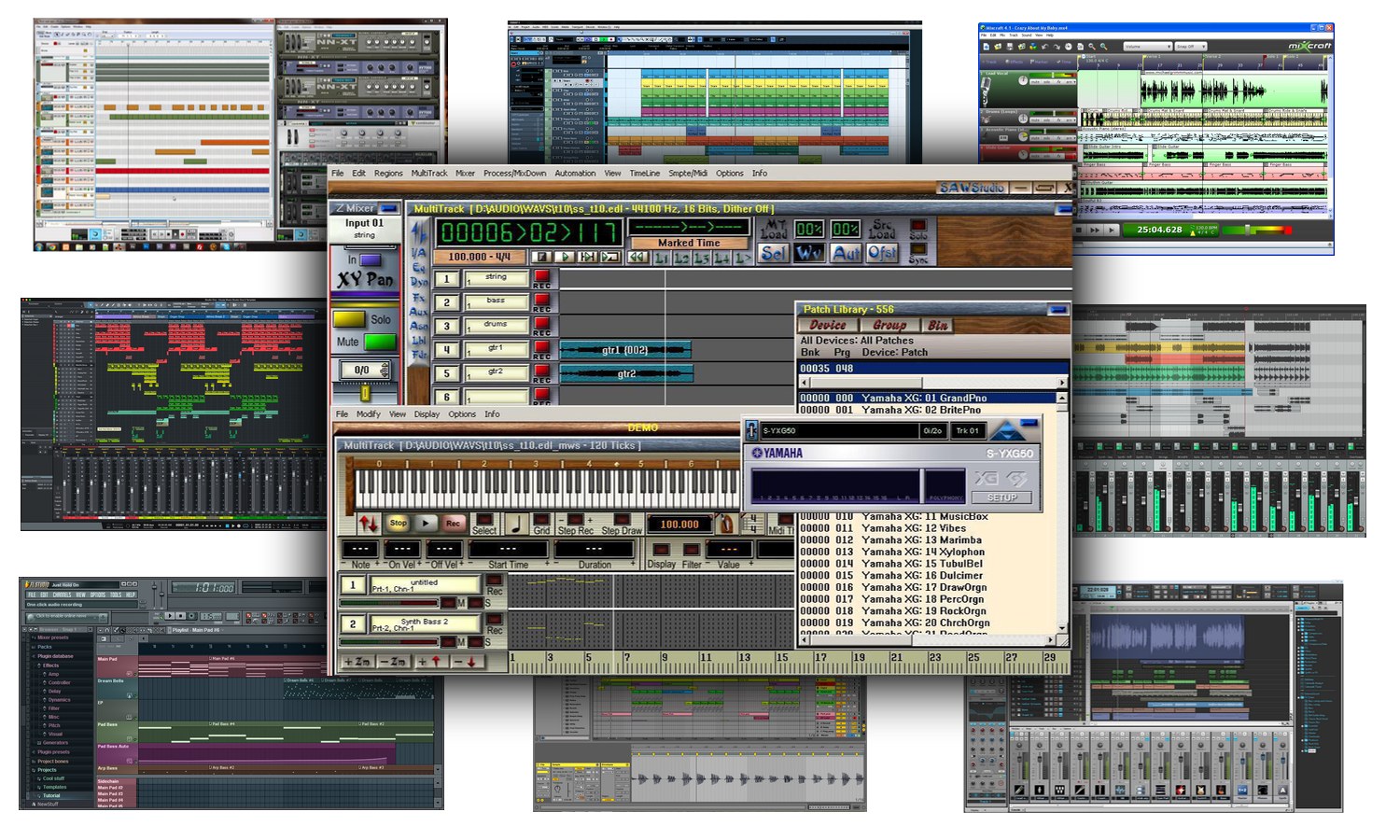Viewport: 1400px width, 840px height.
Task: Click the Z Mixer fader handle
Action: tap(364, 393)
